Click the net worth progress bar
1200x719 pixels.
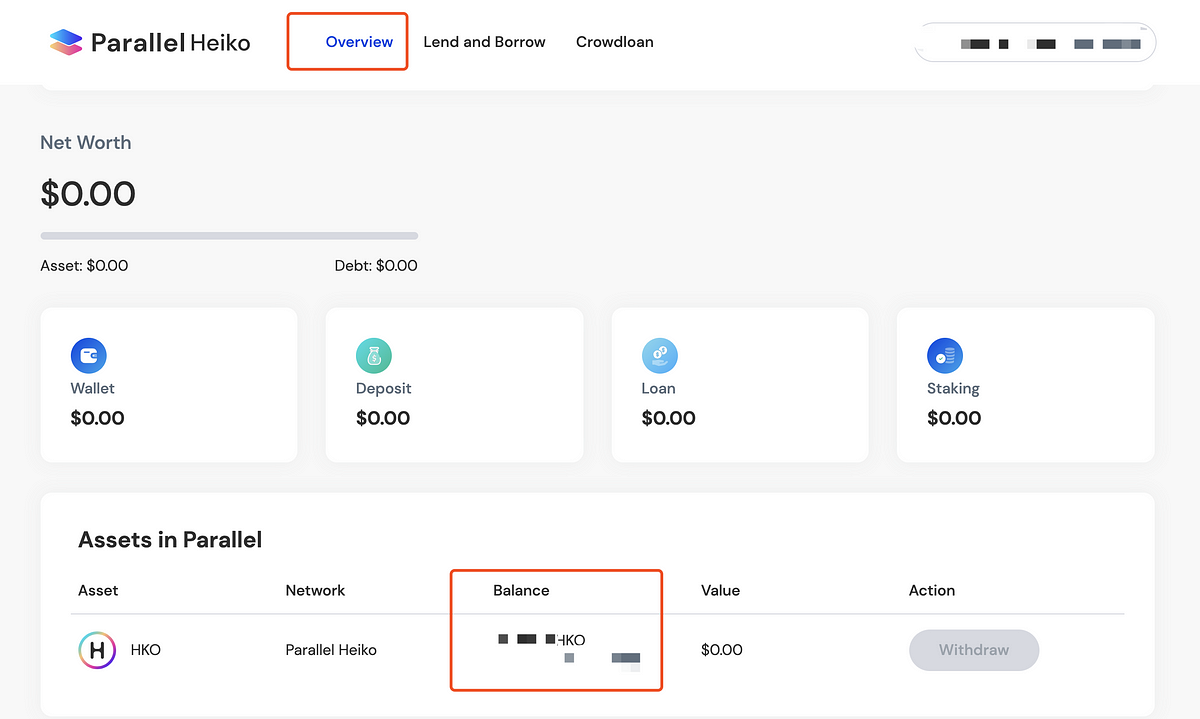click(x=229, y=236)
